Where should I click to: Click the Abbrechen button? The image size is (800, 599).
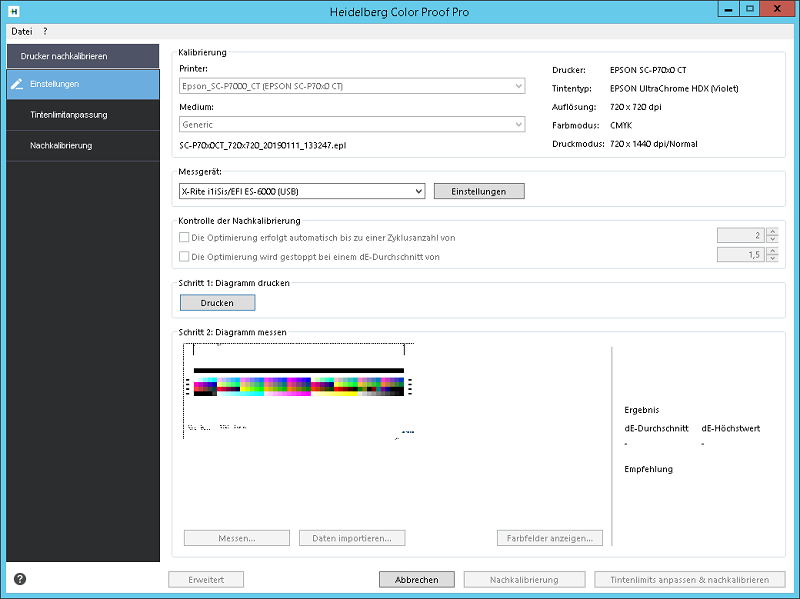417,580
